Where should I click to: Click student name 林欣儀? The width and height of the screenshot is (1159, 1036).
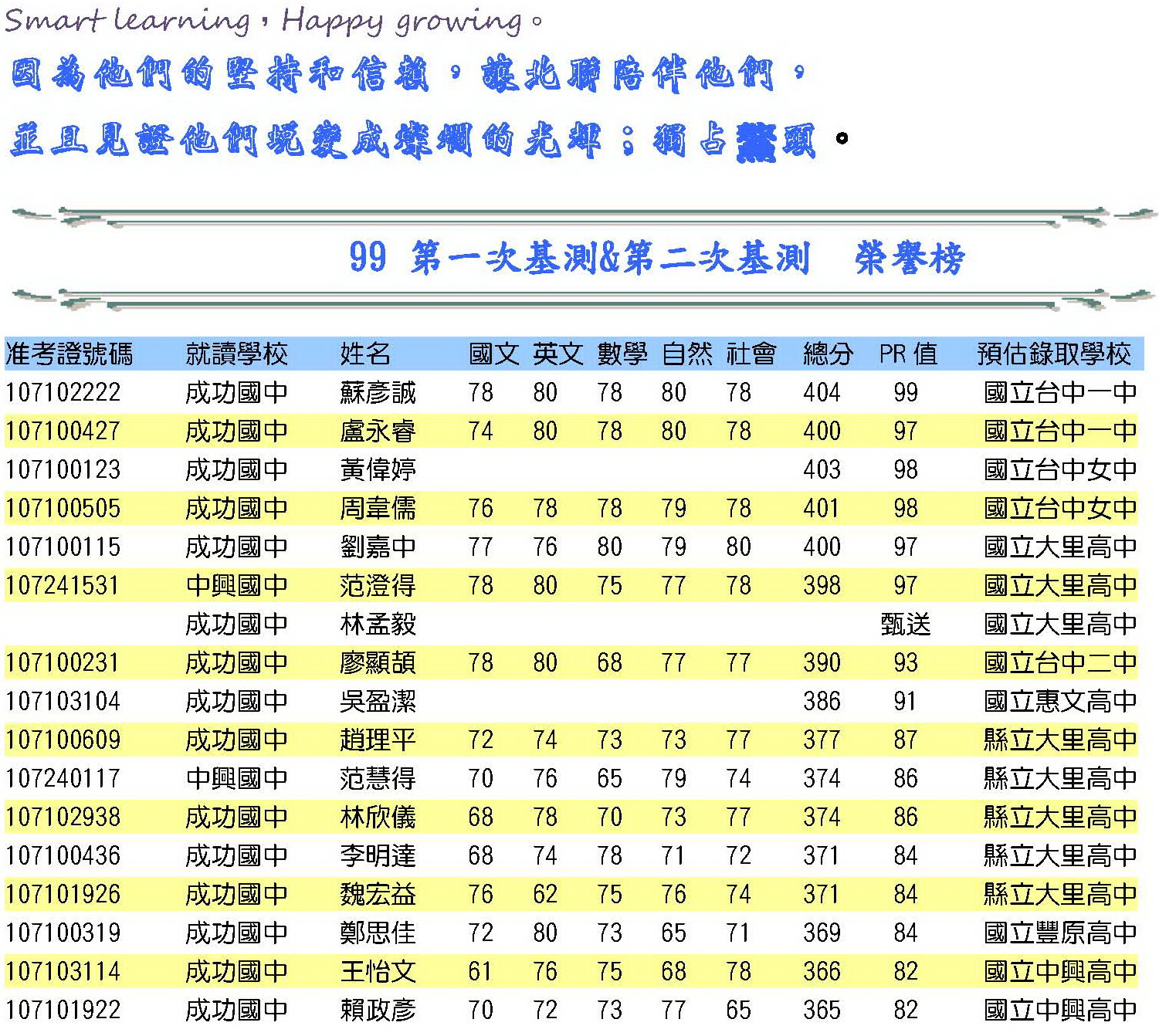378,818
